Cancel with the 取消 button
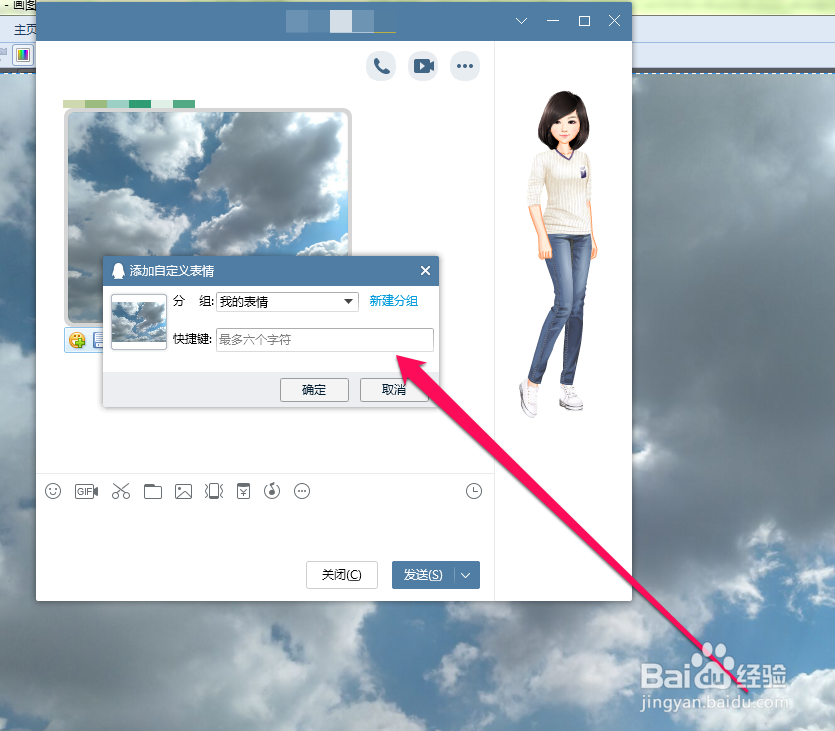 394,390
